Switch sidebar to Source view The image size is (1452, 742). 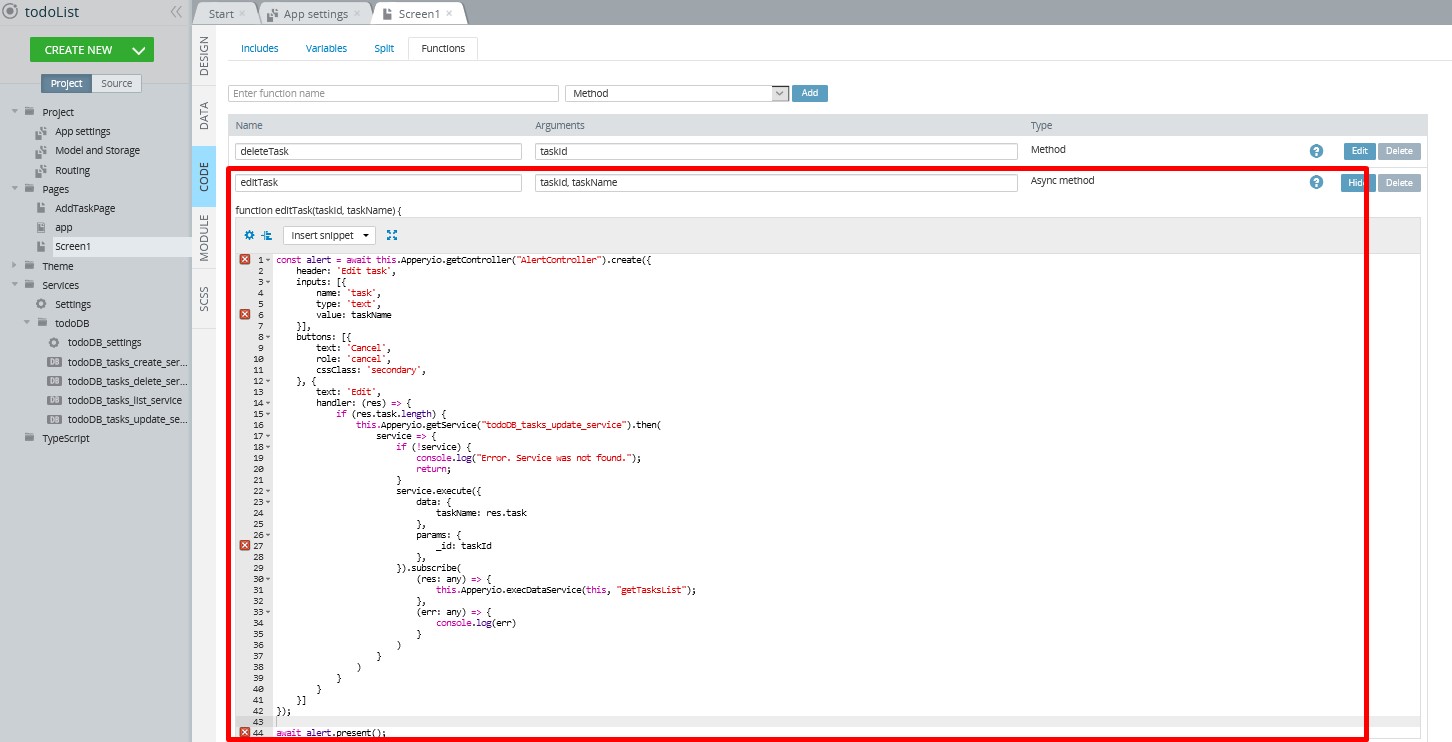[x=116, y=84]
